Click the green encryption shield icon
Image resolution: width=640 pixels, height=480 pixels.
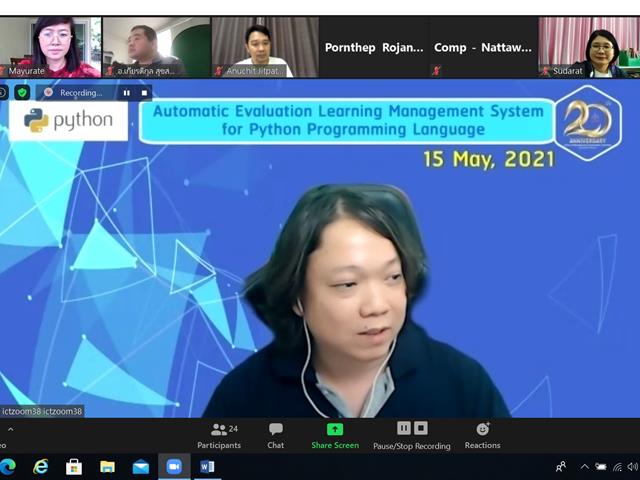[22, 93]
